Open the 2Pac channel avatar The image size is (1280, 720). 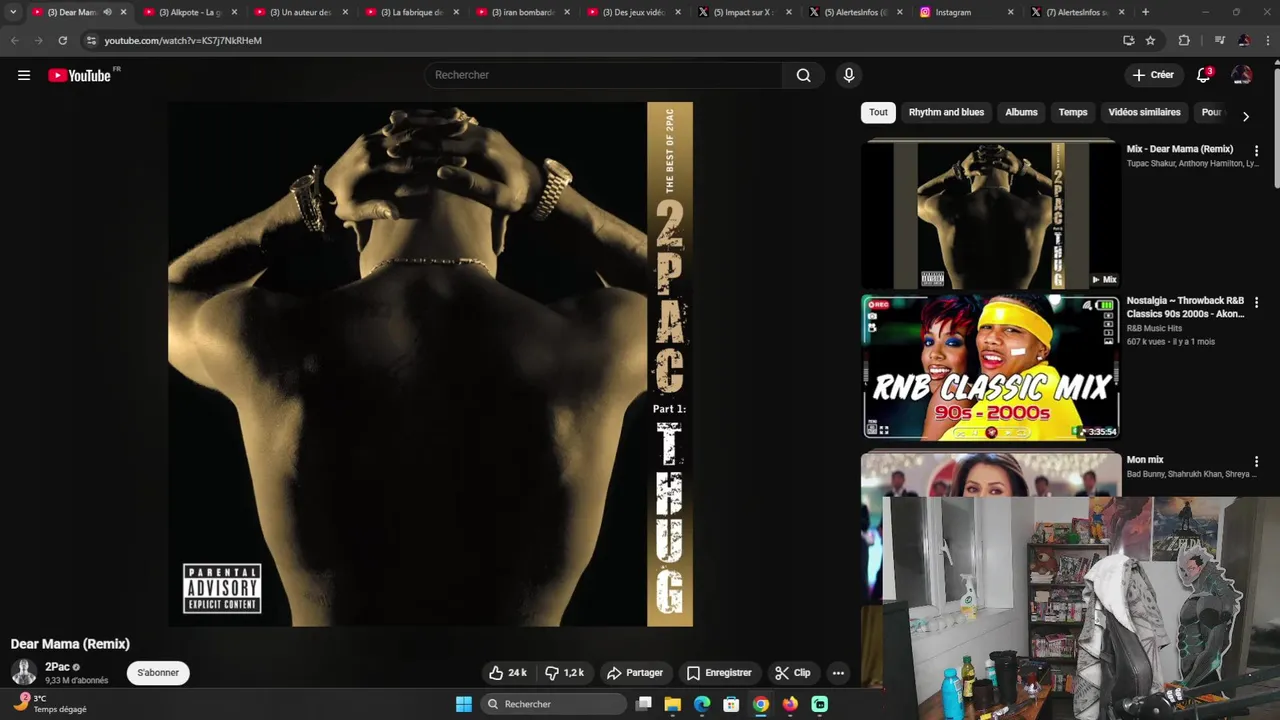(24, 672)
